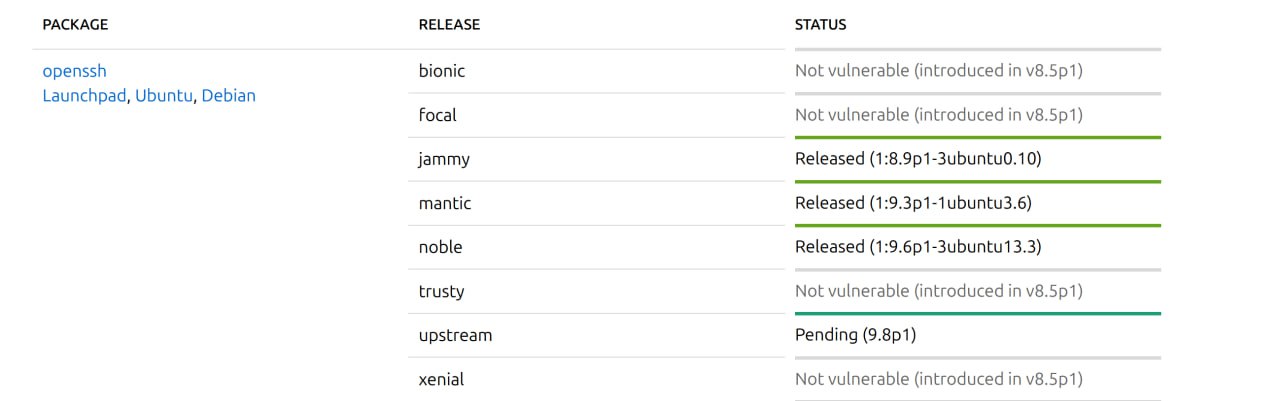Select the bionic release cell
The height and width of the screenshot is (401, 1280).
click(442, 71)
